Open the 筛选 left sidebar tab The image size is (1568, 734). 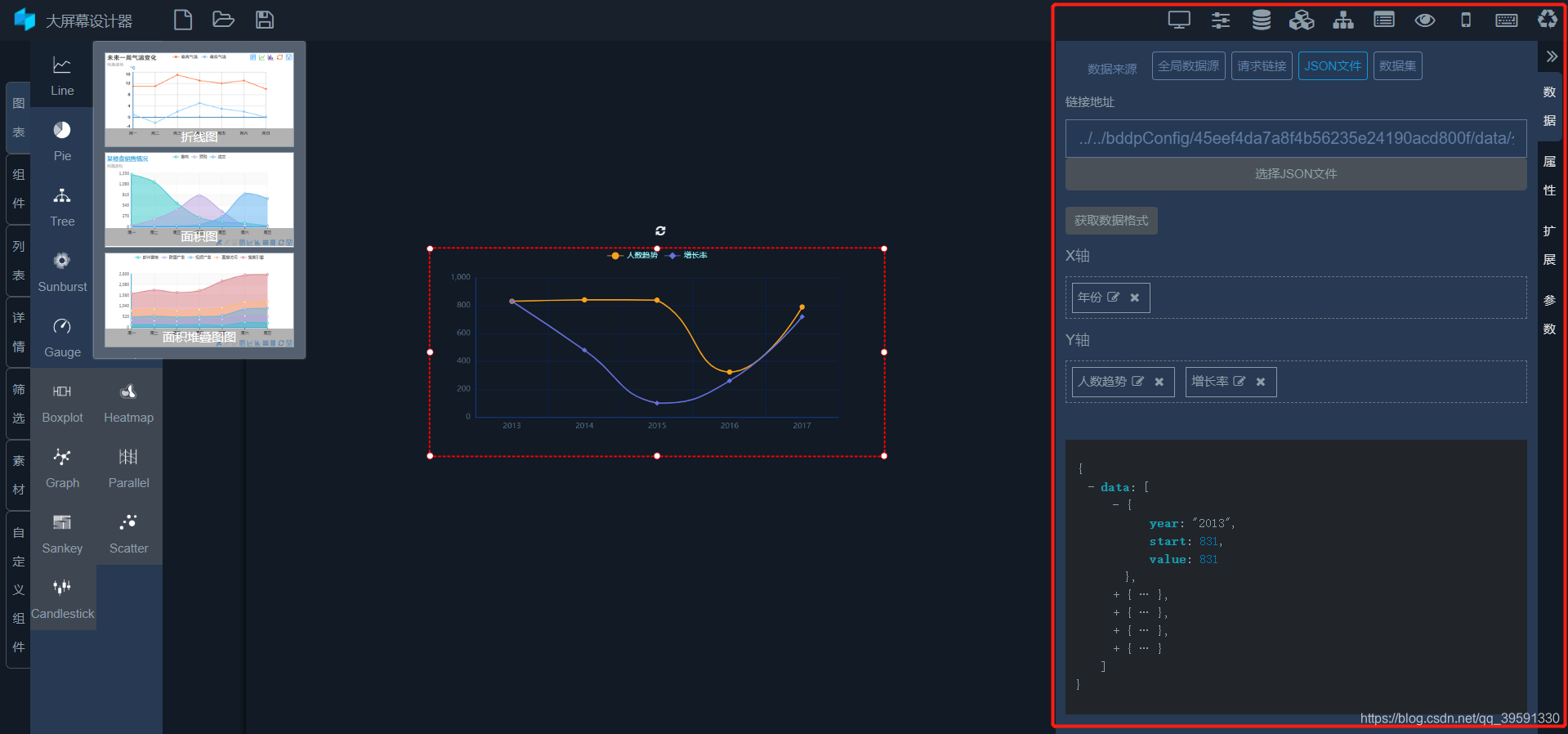coord(18,404)
